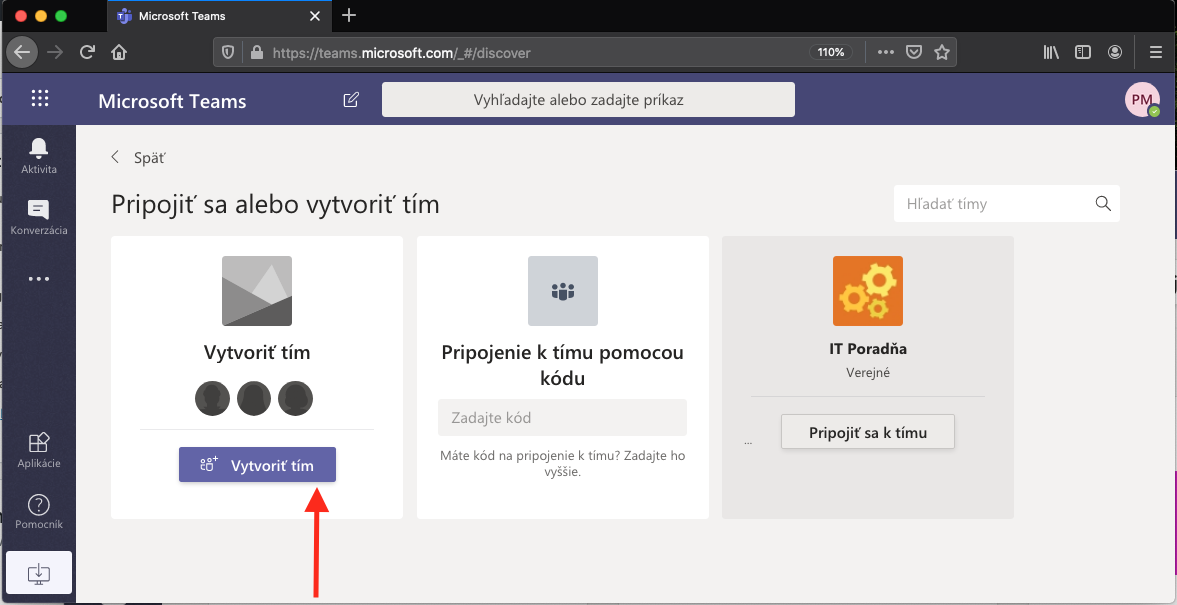
Task: Open the PM profile avatar menu
Action: (1142, 100)
